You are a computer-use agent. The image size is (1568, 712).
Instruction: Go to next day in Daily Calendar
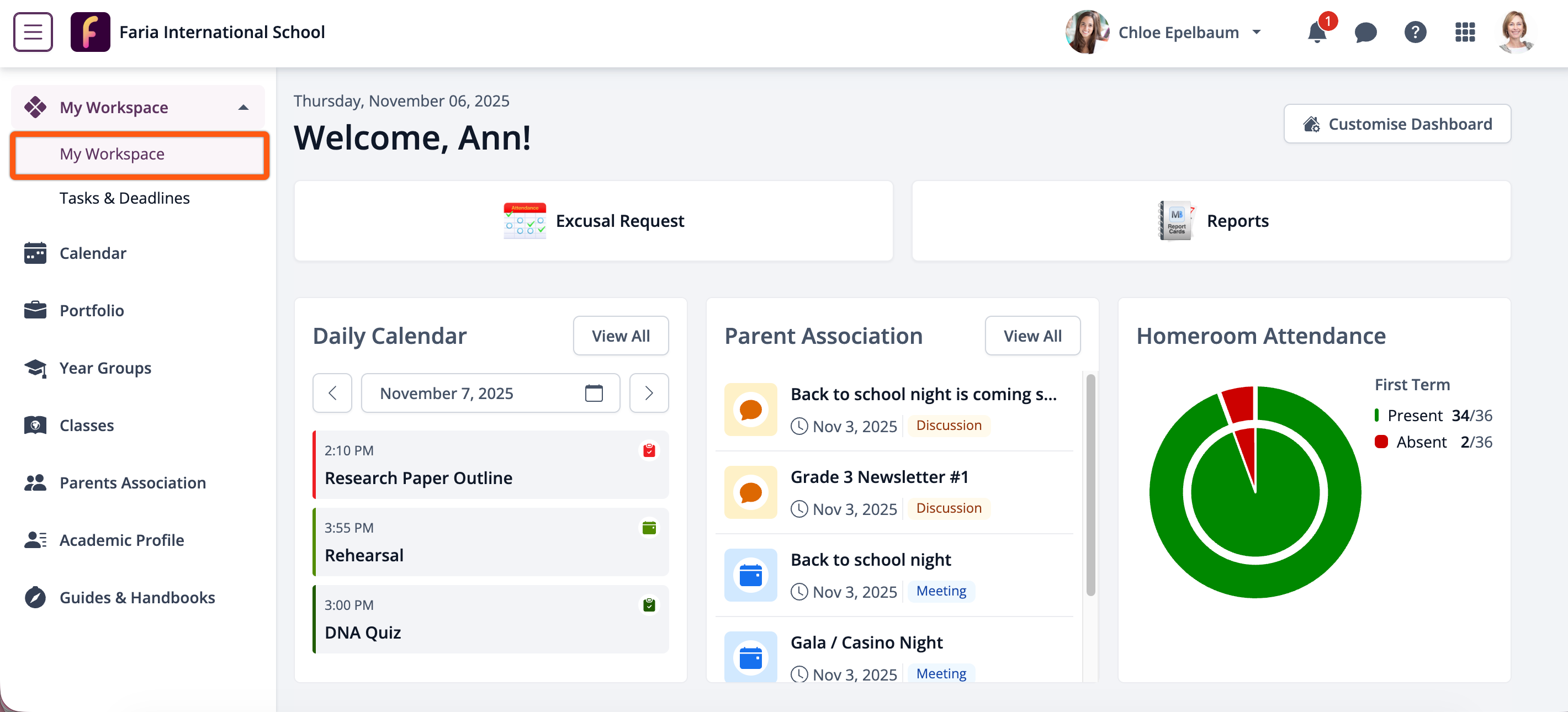(x=649, y=393)
